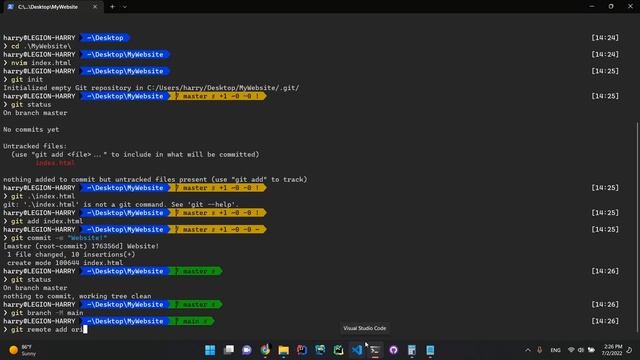Screen dimensions: 640x360
Task: Open Task View on the taskbar
Action: pyautogui.click(x=229, y=350)
